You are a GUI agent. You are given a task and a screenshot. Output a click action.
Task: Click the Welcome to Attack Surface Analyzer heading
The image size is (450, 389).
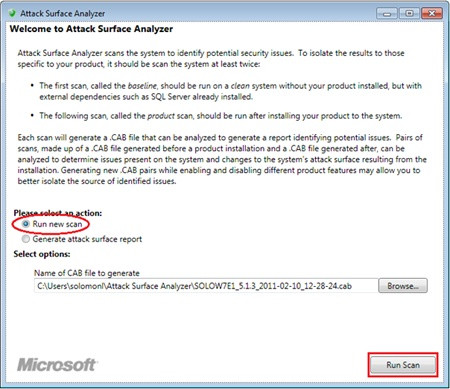tap(91, 29)
